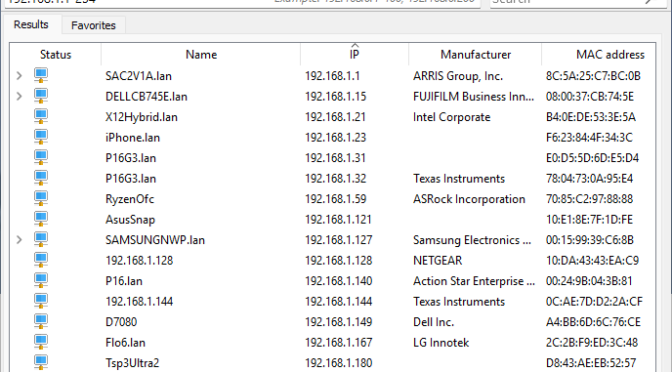Click MAC address D8:43:AE:EB:52:57
Screen dimensions: 672x372
591,363
